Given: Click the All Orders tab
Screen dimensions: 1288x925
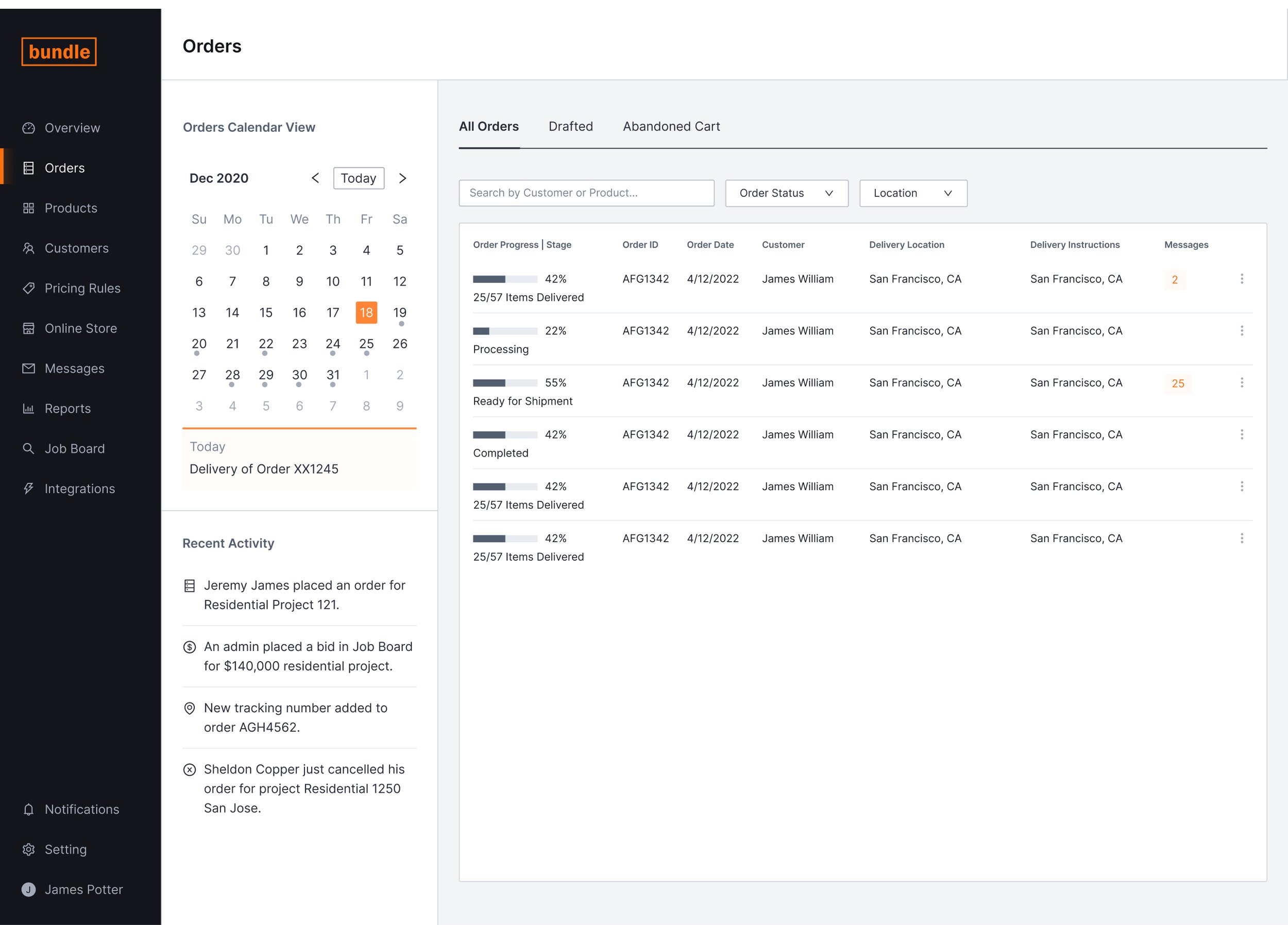Looking at the screenshot, I should click(488, 126).
